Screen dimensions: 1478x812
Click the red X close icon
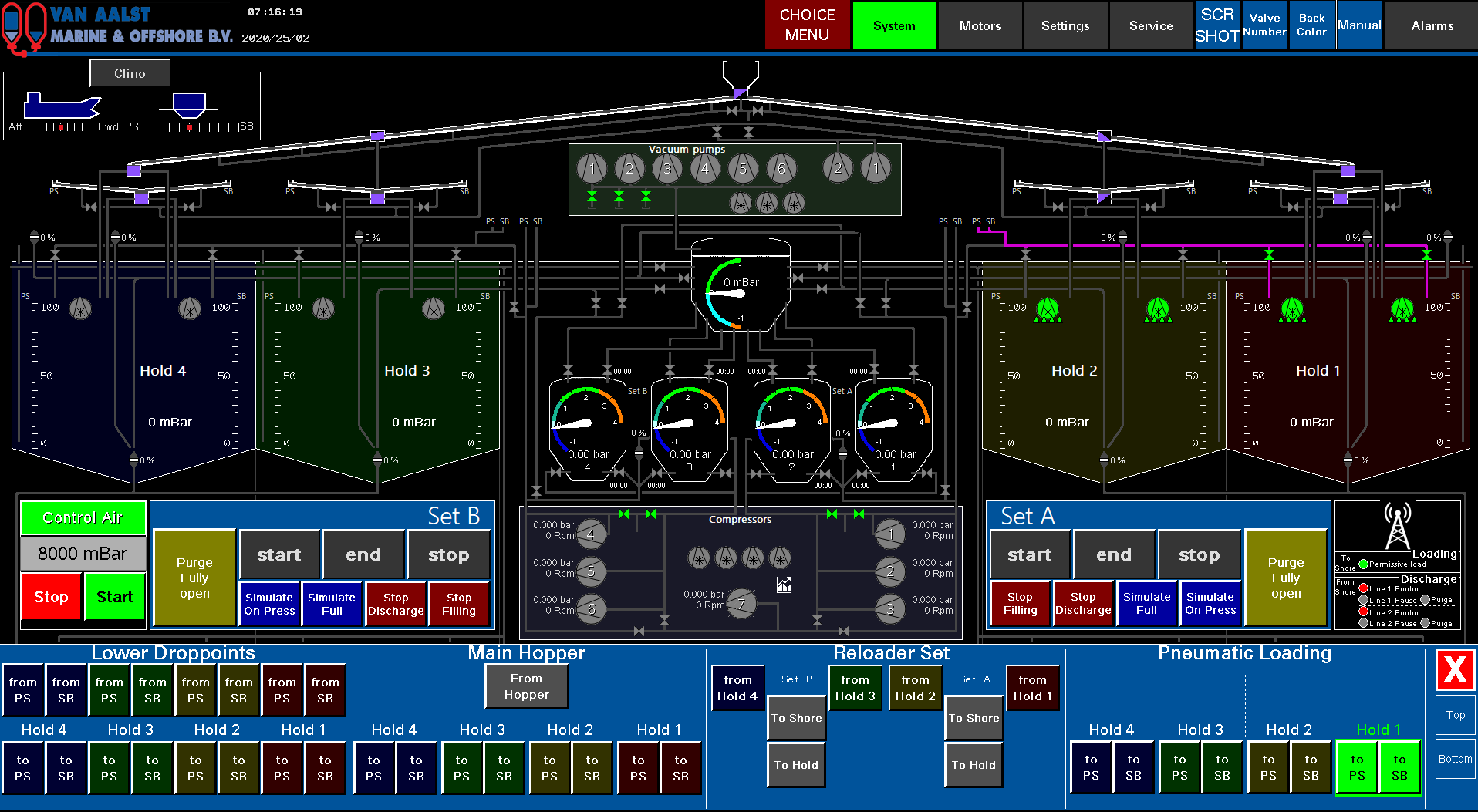click(1455, 669)
